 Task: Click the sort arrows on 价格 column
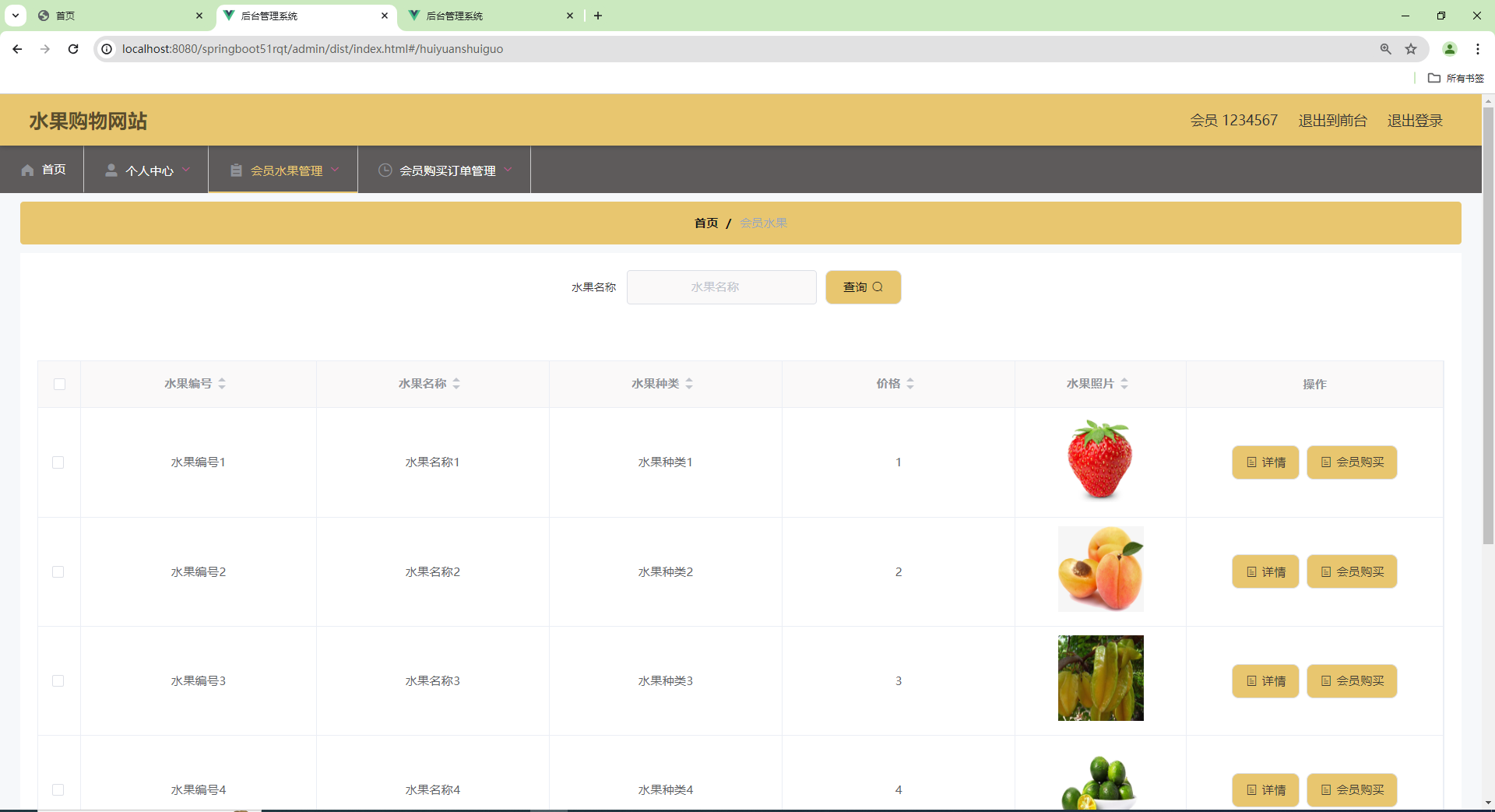(x=909, y=383)
